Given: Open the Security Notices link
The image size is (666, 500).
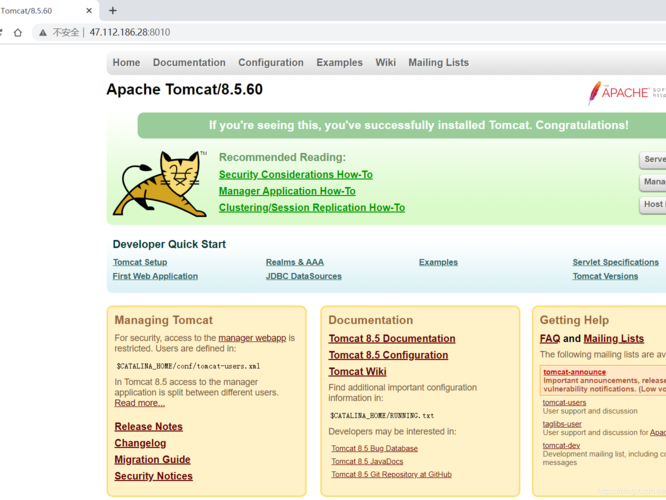Looking at the screenshot, I should pos(153,476).
